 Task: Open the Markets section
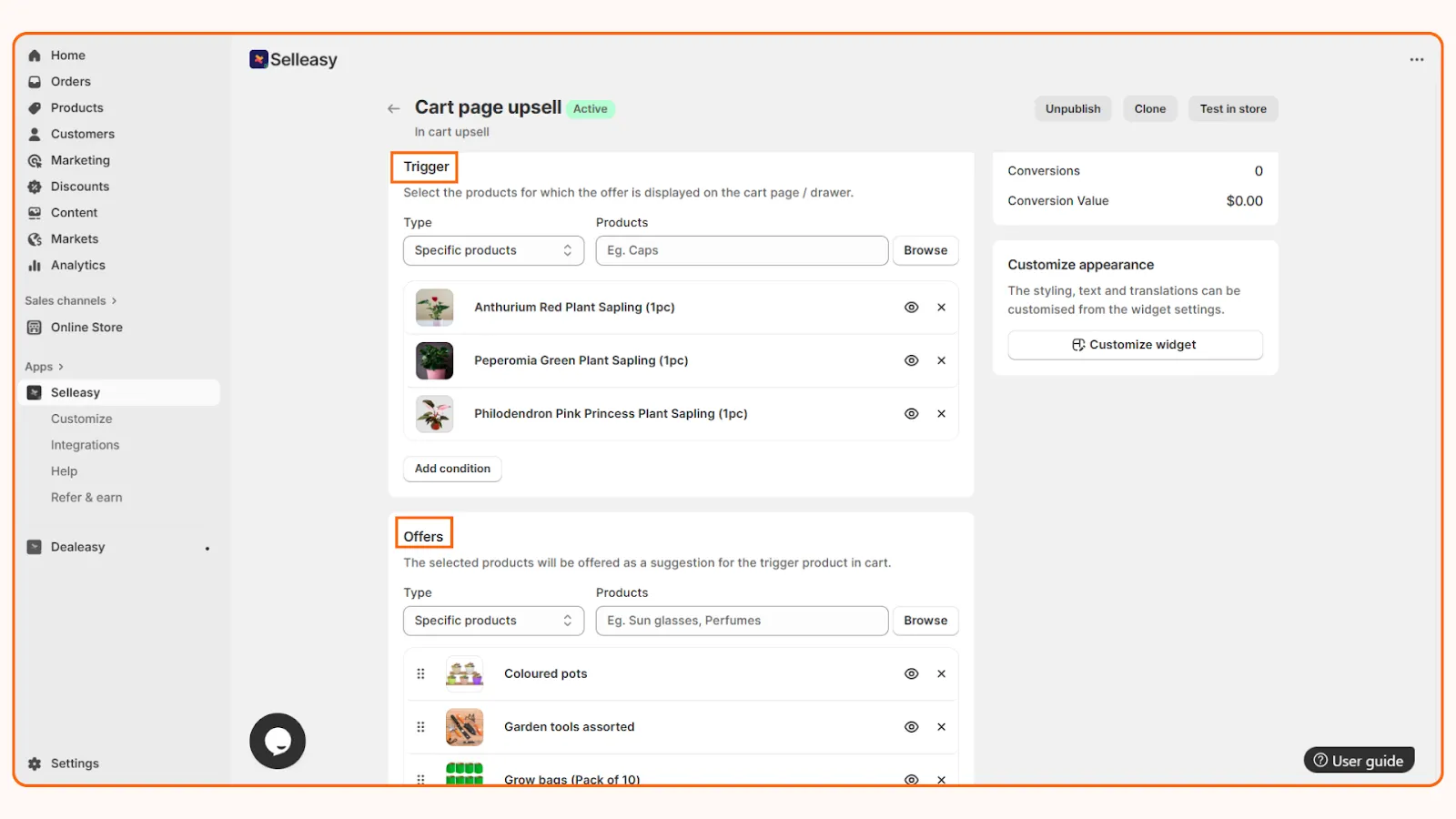coord(73,238)
